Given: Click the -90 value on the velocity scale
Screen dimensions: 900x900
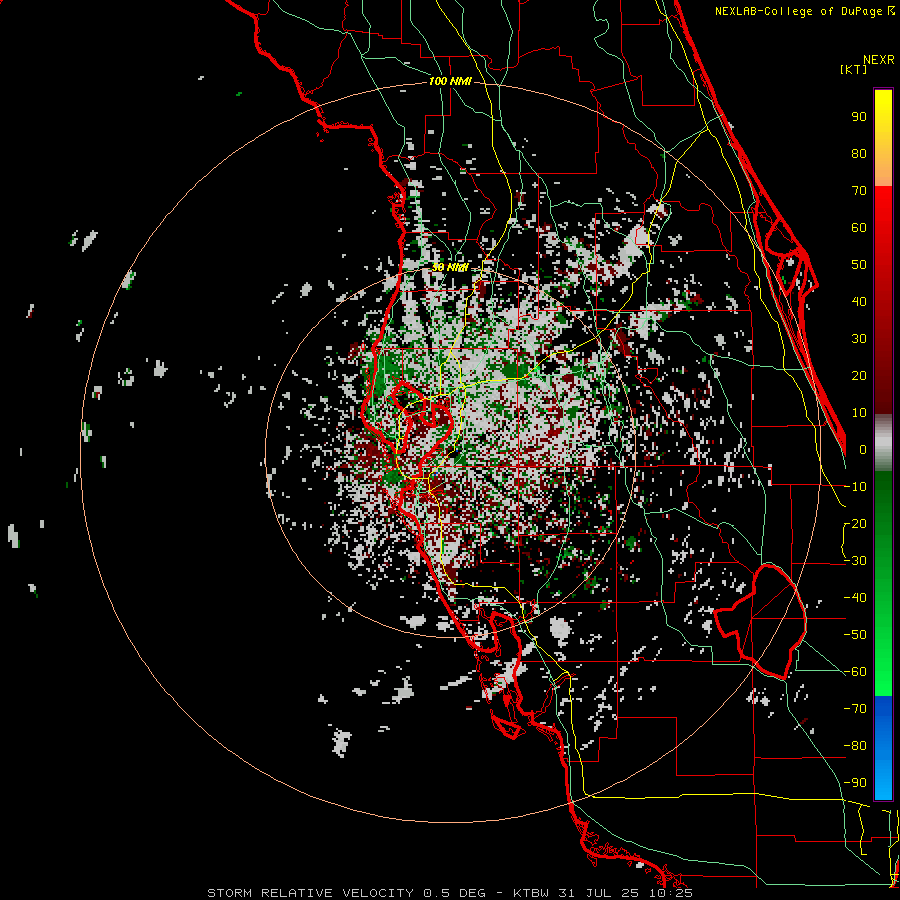Looking at the screenshot, I should 855,782.
